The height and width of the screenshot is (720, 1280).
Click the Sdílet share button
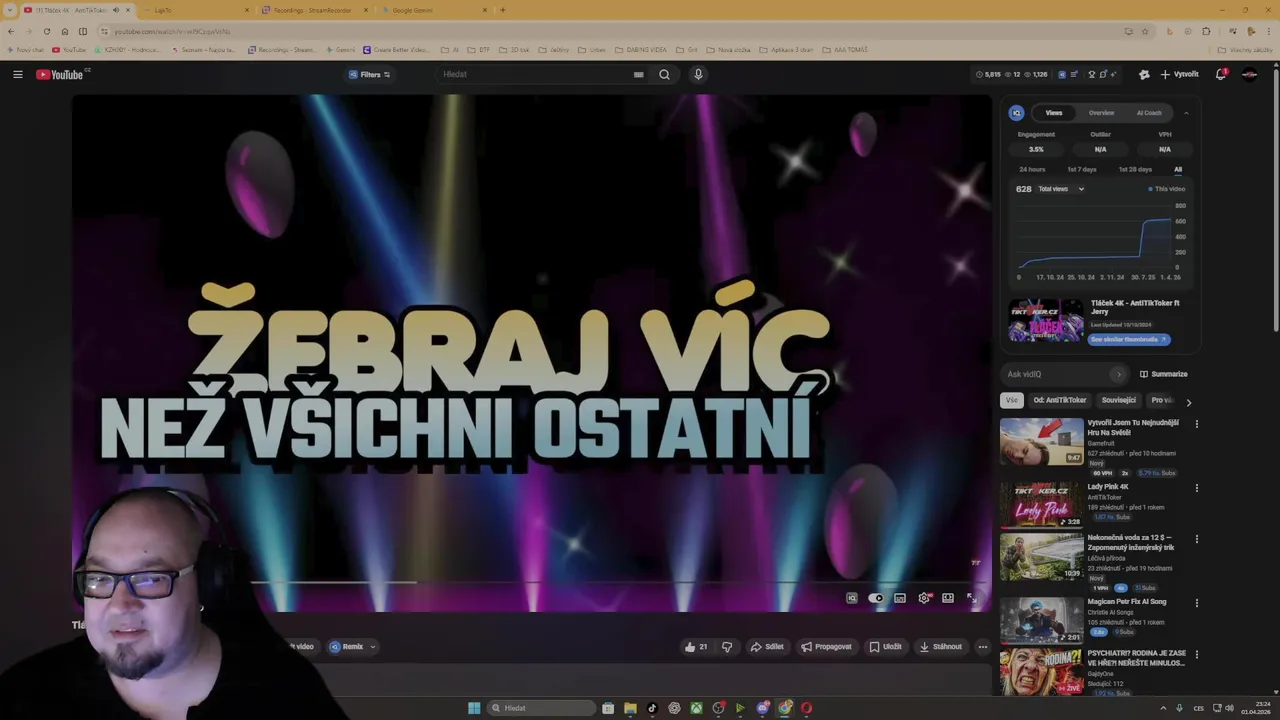pyautogui.click(x=767, y=647)
